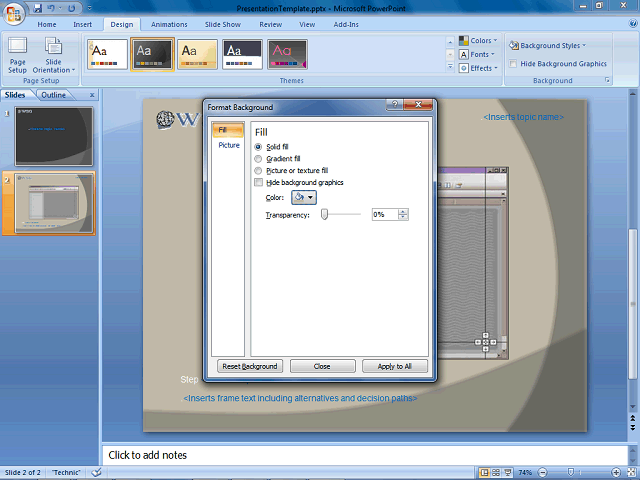Switch to the Review ribbon tab

point(271,24)
